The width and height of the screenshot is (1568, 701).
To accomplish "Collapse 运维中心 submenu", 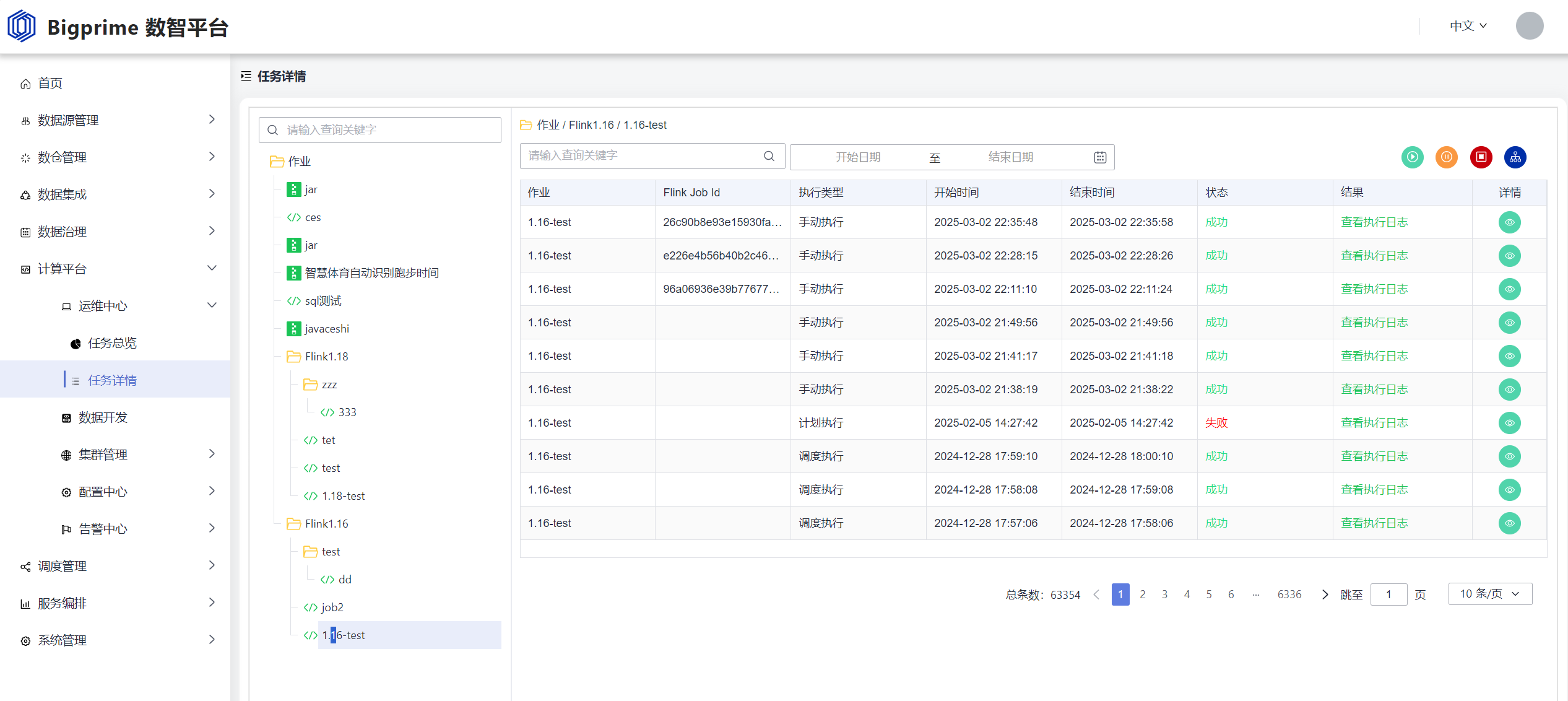I will tap(115, 306).
